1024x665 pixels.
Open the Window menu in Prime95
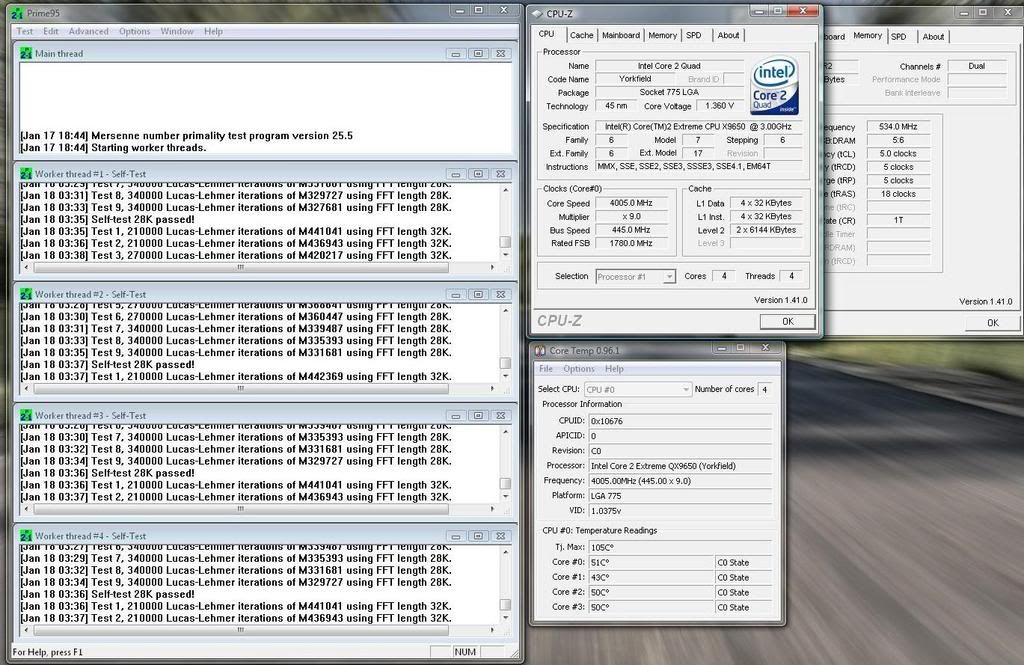pos(177,31)
